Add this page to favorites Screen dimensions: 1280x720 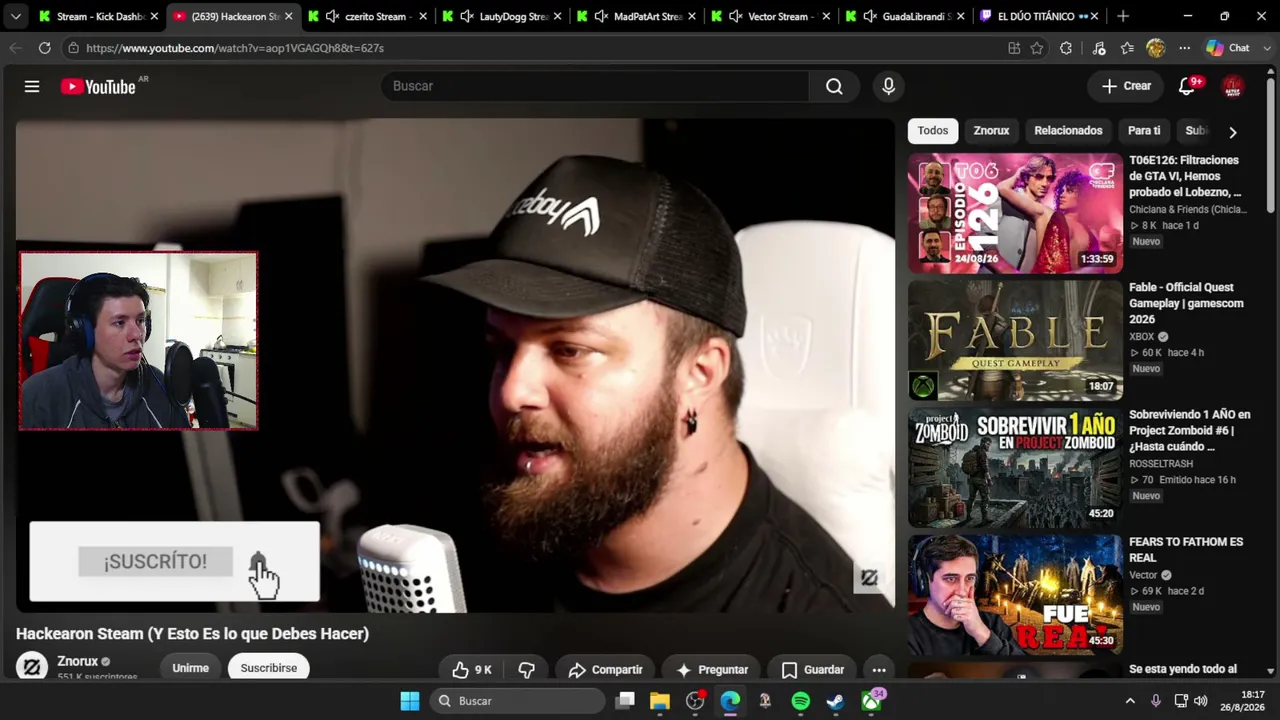point(1037,48)
